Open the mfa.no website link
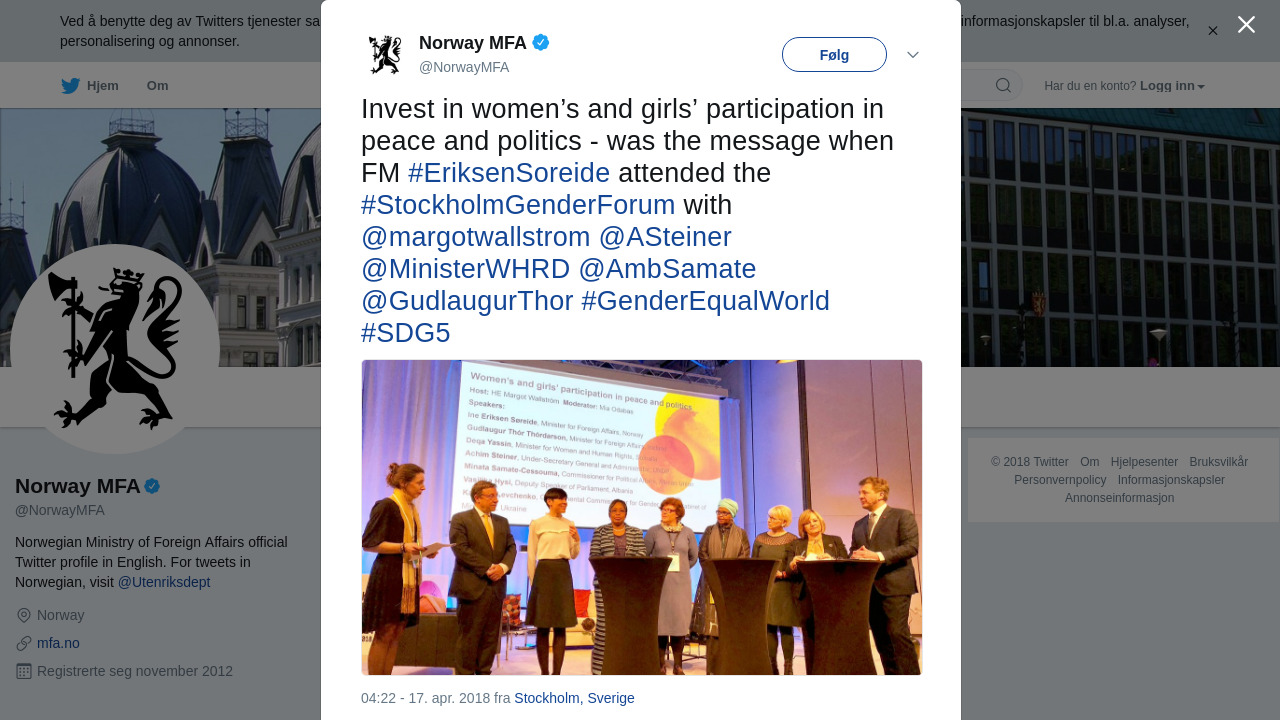The width and height of the screenshot is (1280, 720). (x=58, y=643)
